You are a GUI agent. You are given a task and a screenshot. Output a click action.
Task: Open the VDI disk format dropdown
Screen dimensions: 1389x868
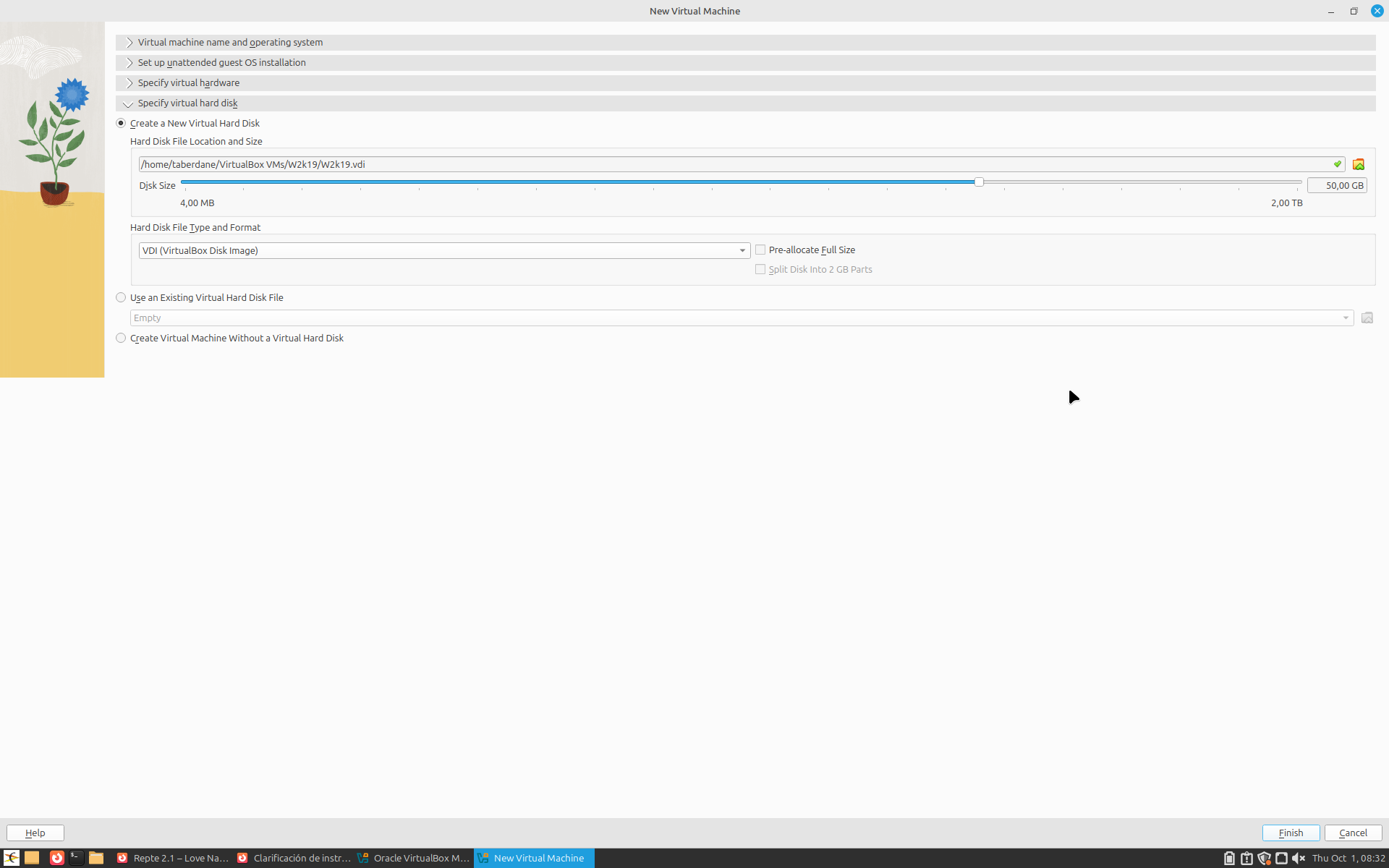444,250
